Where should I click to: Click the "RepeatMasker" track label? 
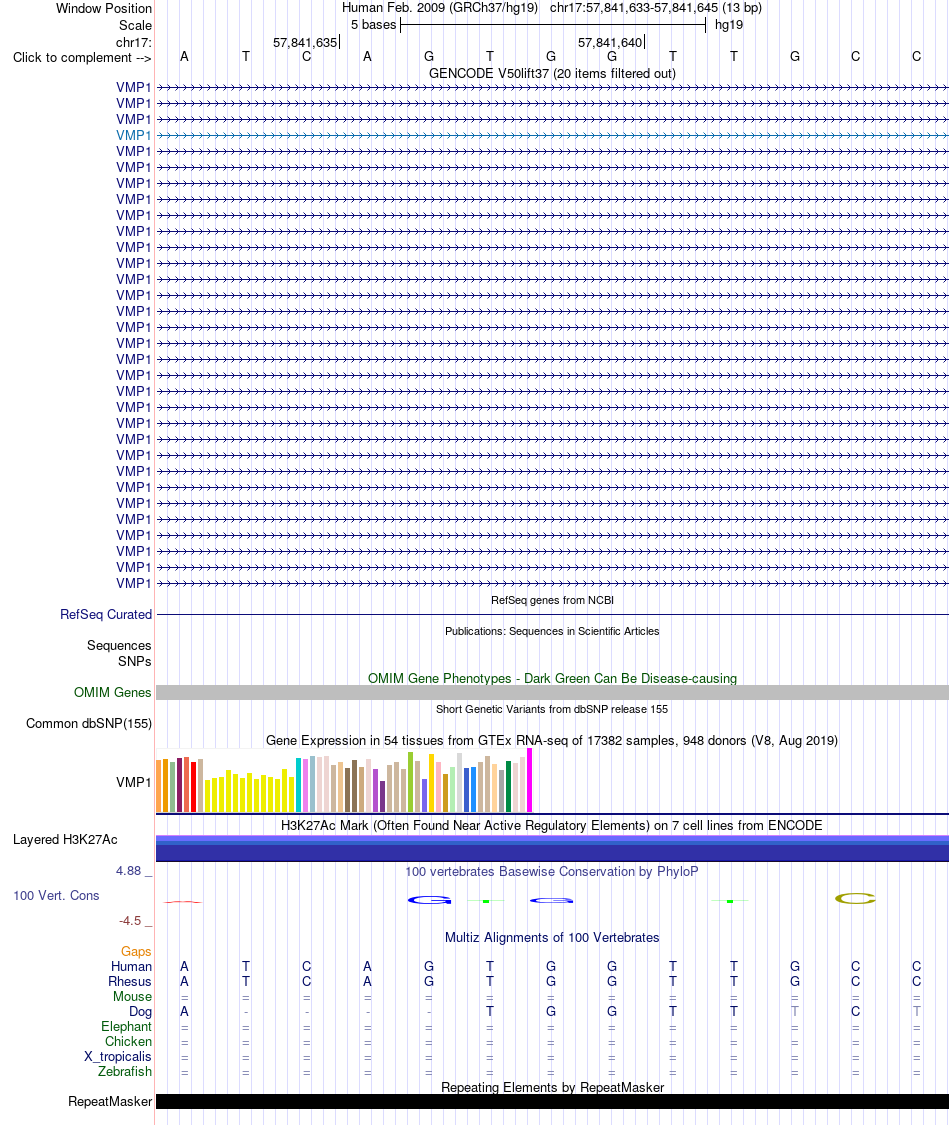(x=110, y=1101)
